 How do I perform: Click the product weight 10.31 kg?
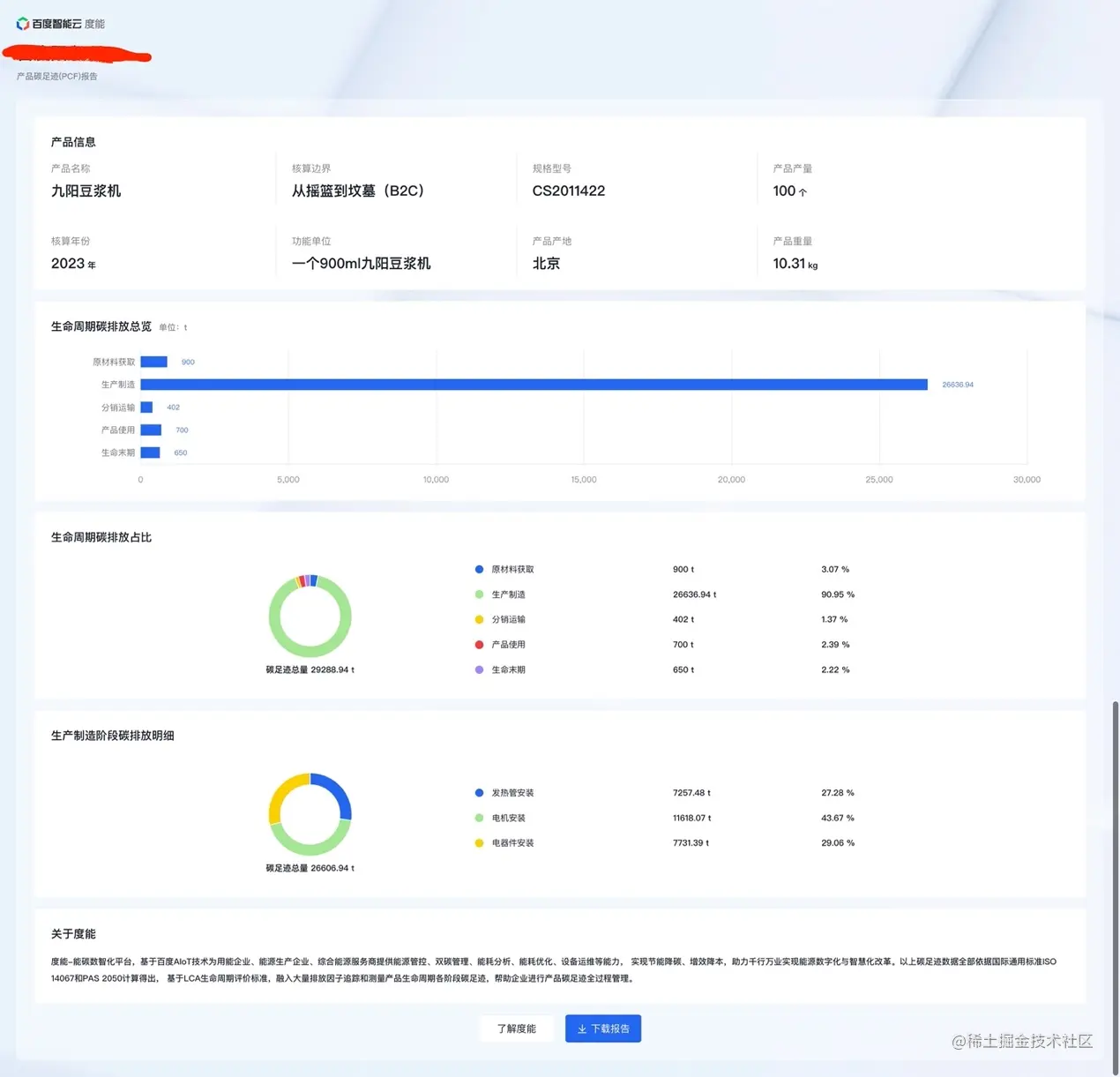(795, 264)
